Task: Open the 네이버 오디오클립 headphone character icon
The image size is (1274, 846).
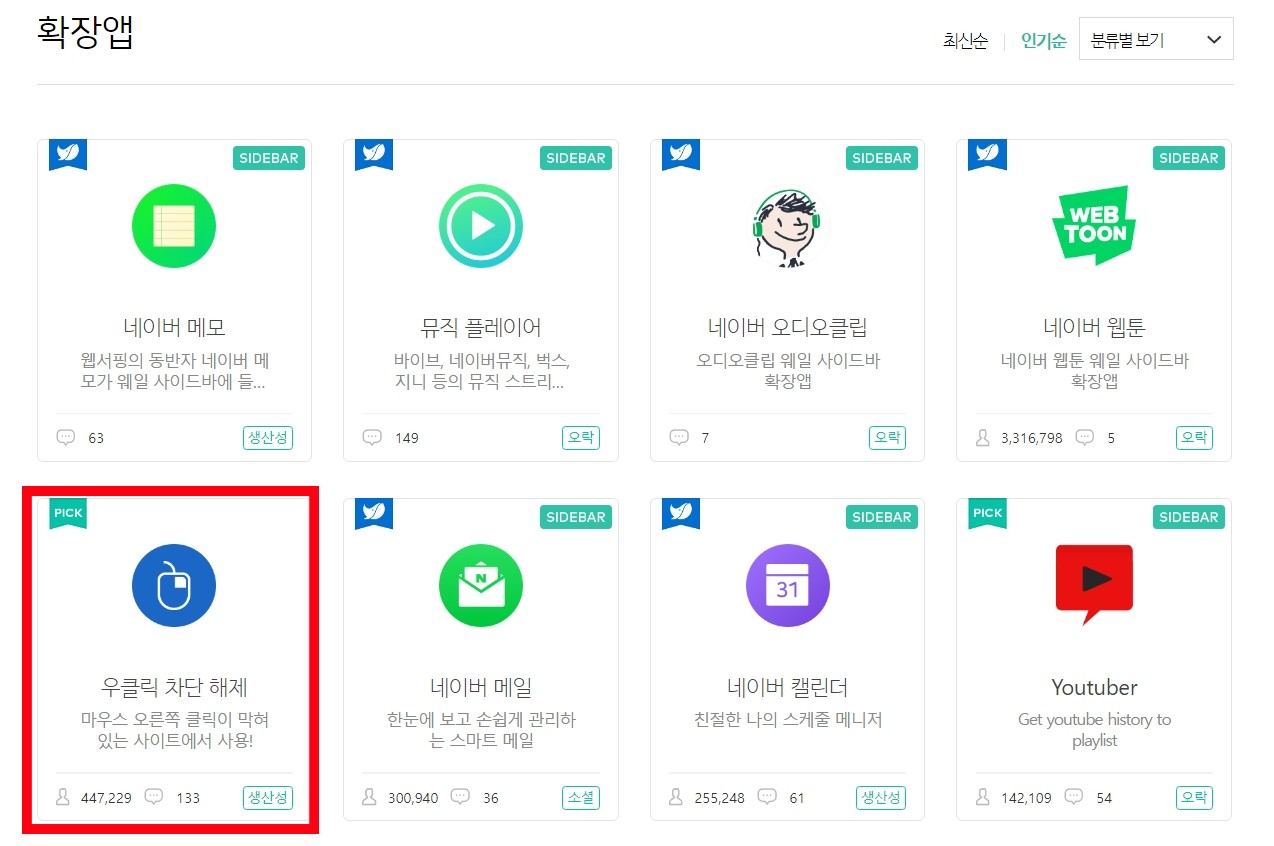Action: [x=787, y=228]
